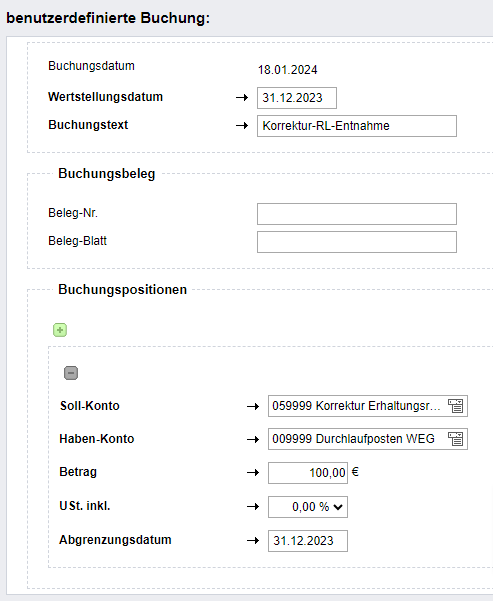Click the arrow beside Wertstellungsdatum
The image size is (493, 601).
[x=242, y=98]
